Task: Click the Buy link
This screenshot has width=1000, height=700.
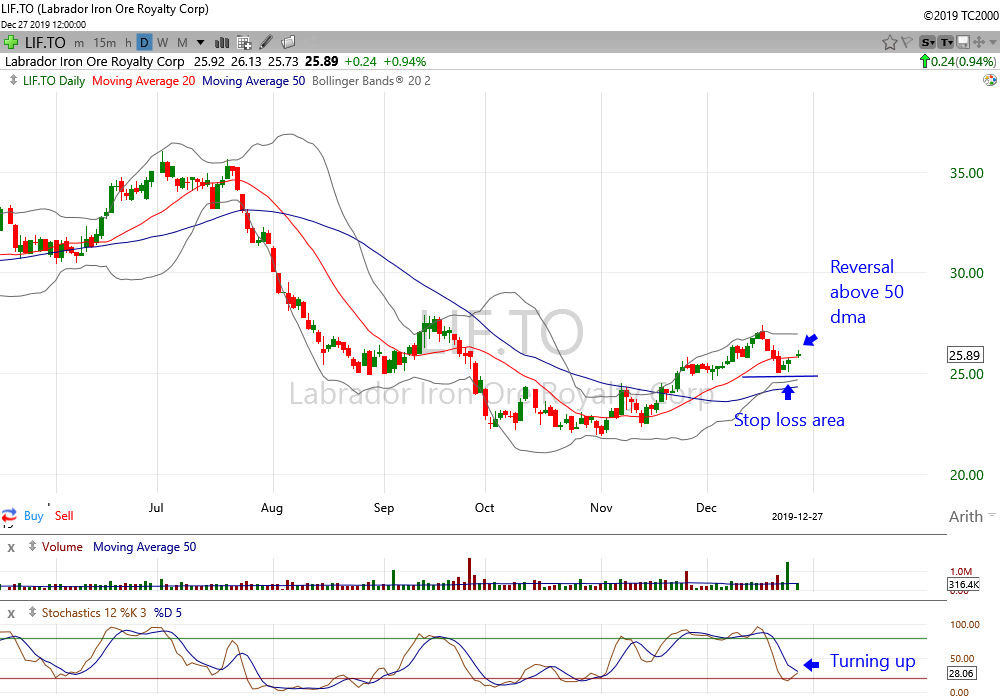Action: [x=34, y=516]
